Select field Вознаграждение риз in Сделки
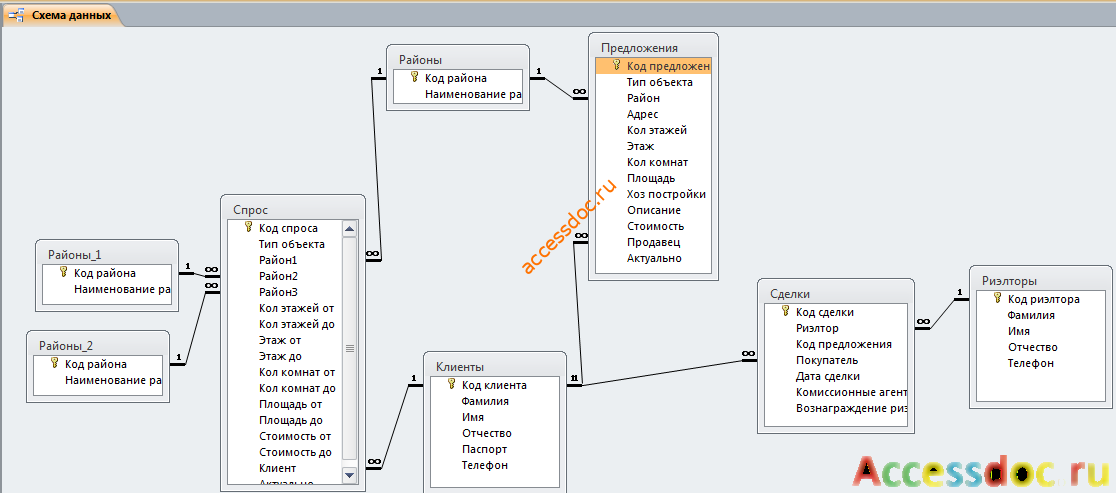Viewport: 1116px width, 493px height. tap(851, 408)
